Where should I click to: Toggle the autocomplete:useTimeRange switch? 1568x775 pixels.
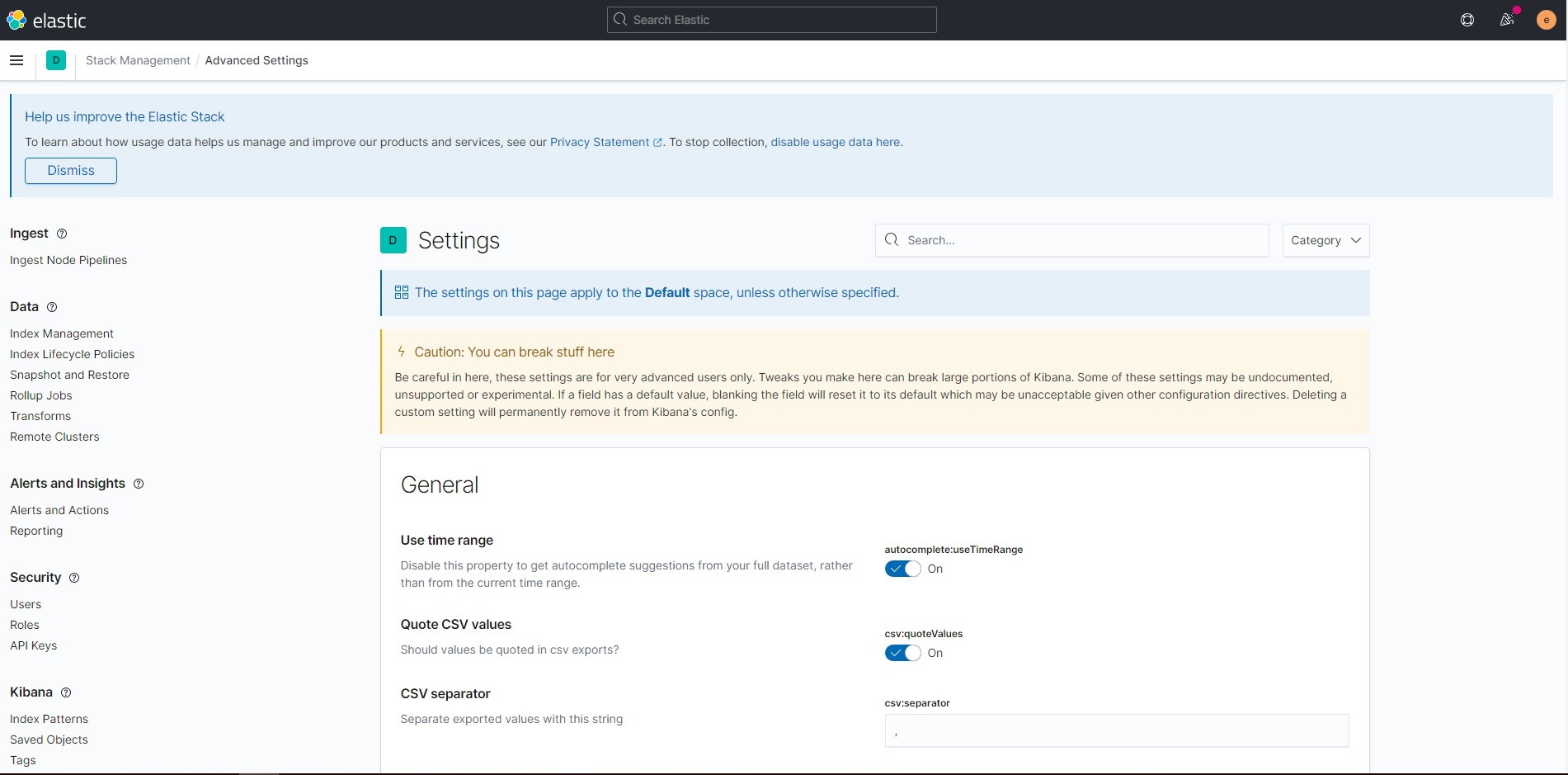point(902,569)
